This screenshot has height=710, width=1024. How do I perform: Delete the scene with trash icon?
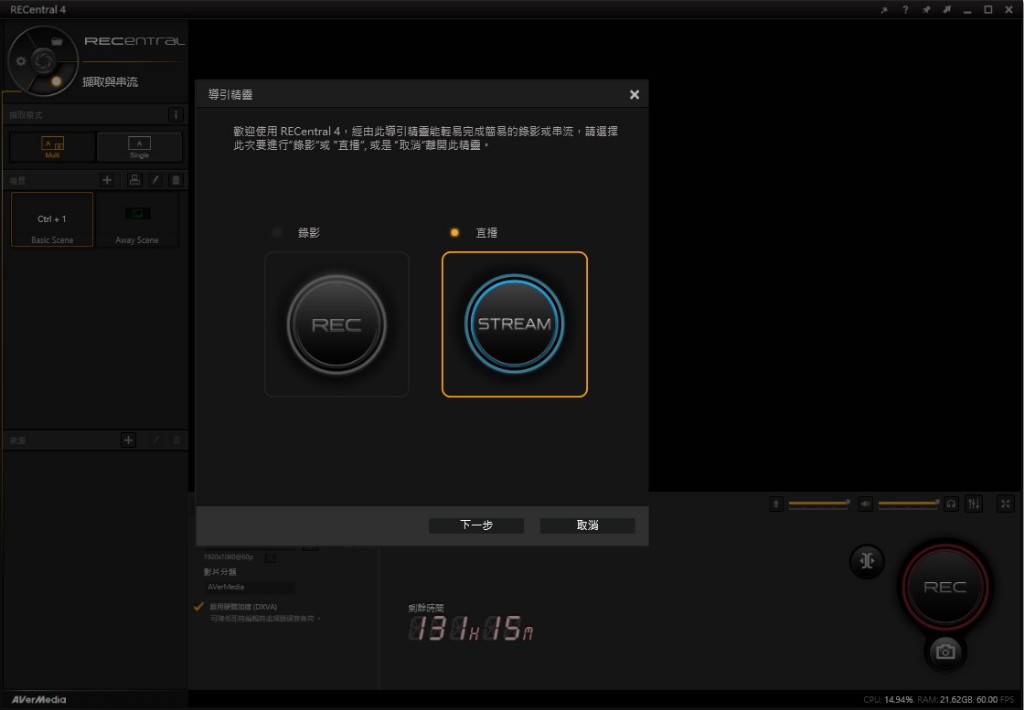(x=176, y=180)
